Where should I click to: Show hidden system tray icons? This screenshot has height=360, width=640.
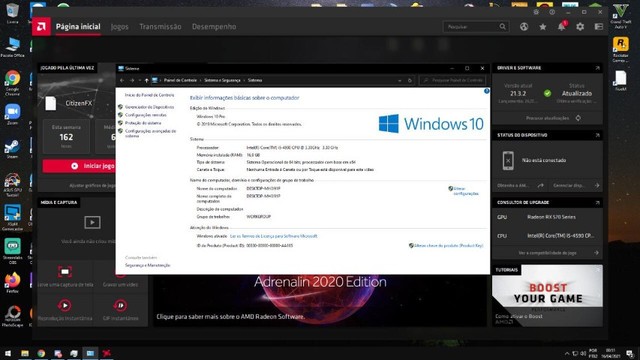(567, 353)
